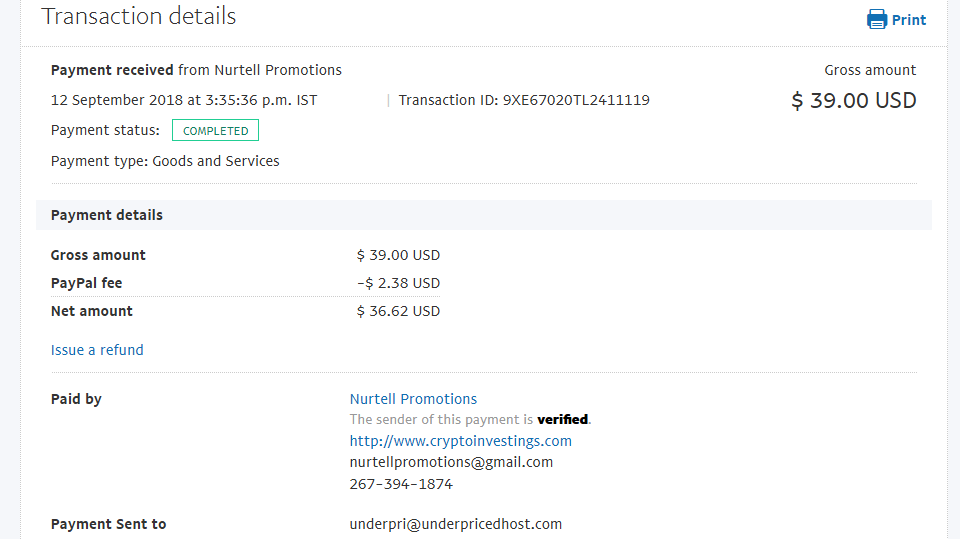Click the Paid by label

[x=76, y=399]
